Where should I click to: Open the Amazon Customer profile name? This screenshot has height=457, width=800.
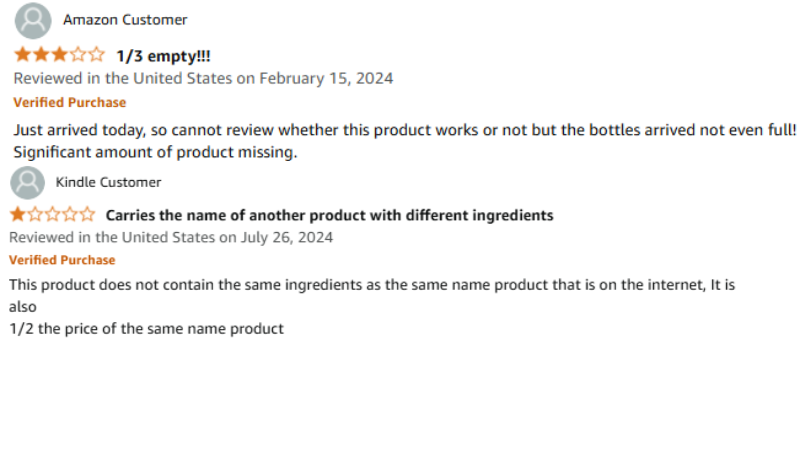coord(125,20)
